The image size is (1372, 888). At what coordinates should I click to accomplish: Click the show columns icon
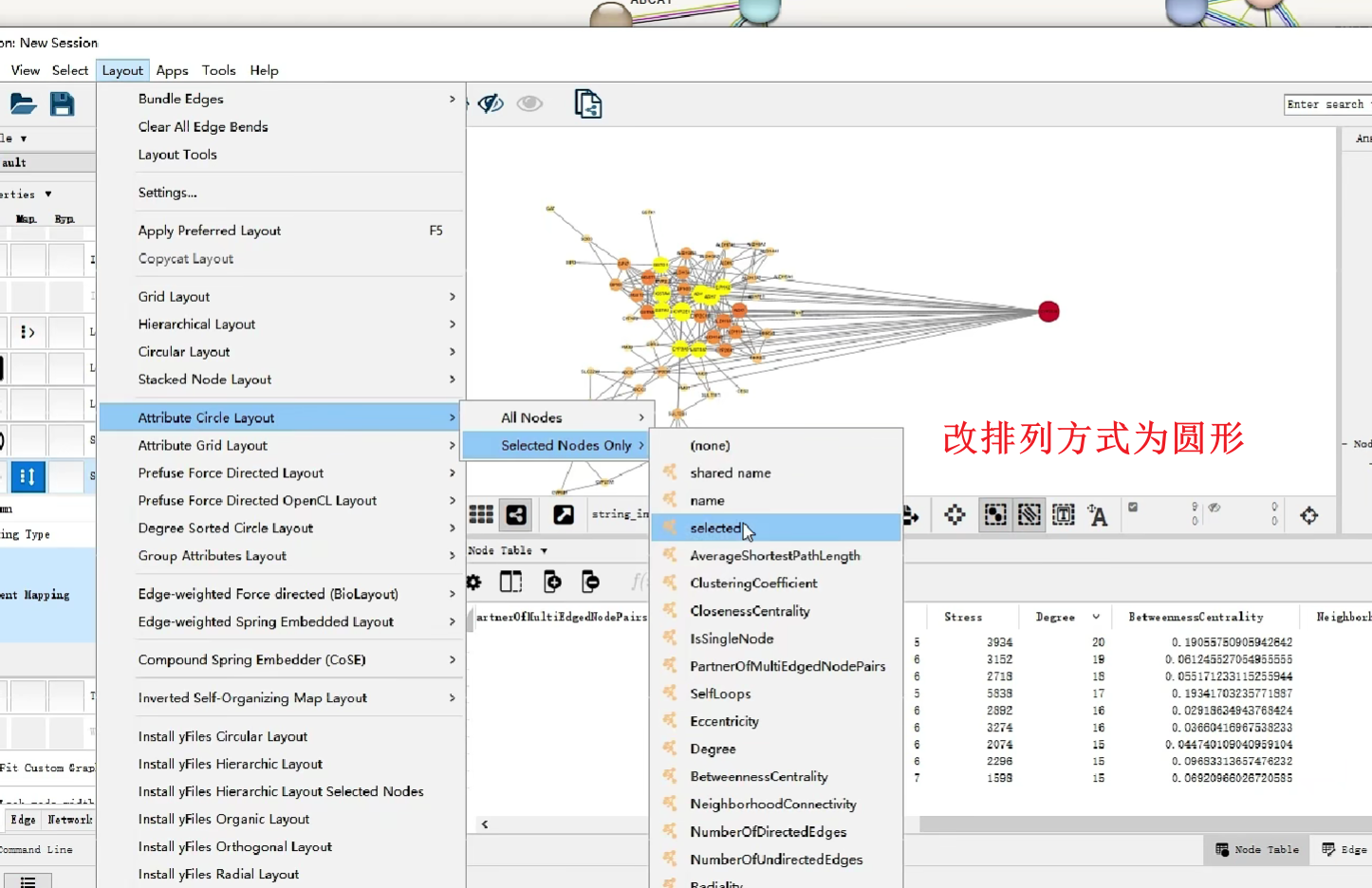tap(511, 582)
